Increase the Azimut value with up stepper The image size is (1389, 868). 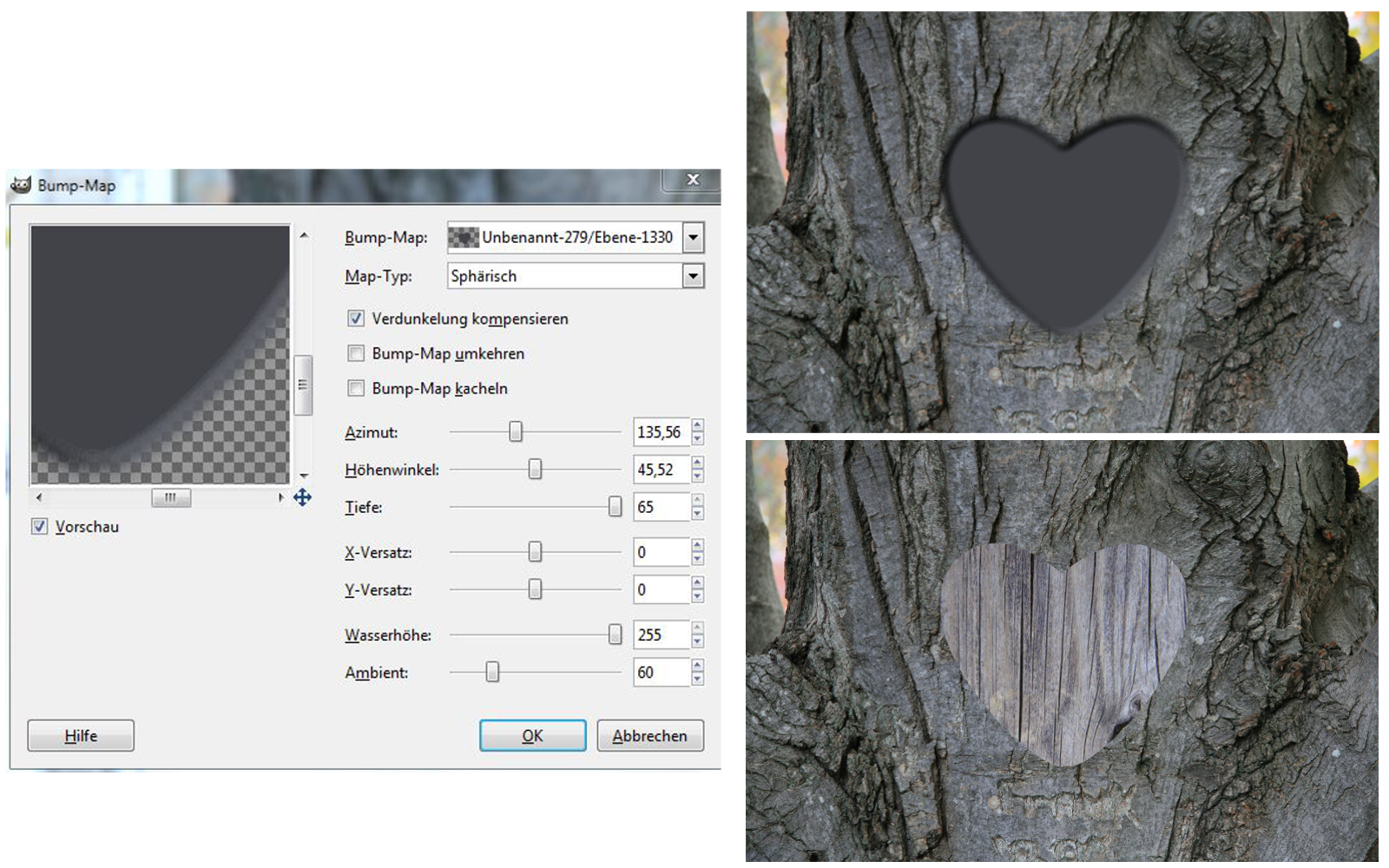[698, 425]
